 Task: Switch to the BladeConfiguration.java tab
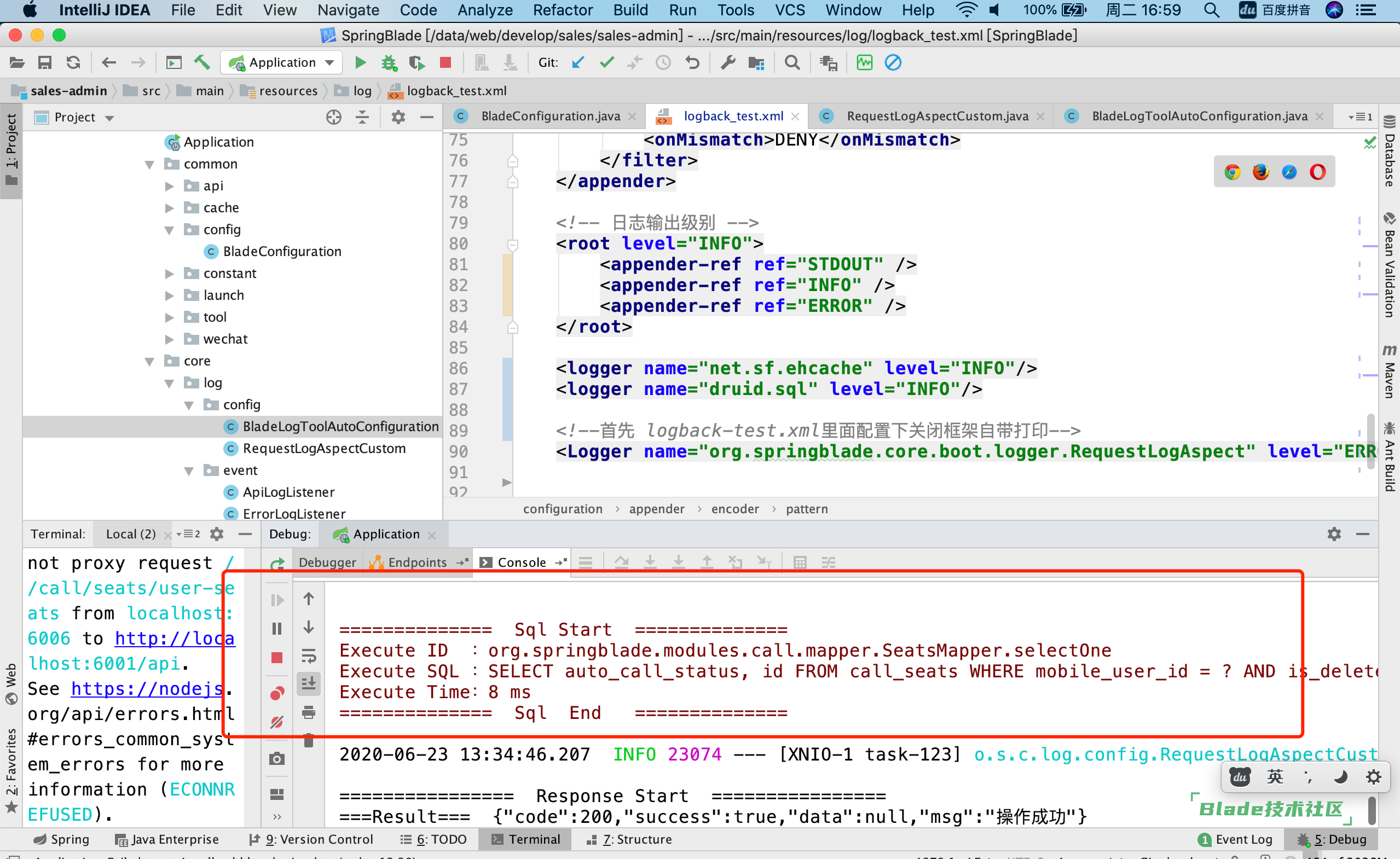point(550,116)
